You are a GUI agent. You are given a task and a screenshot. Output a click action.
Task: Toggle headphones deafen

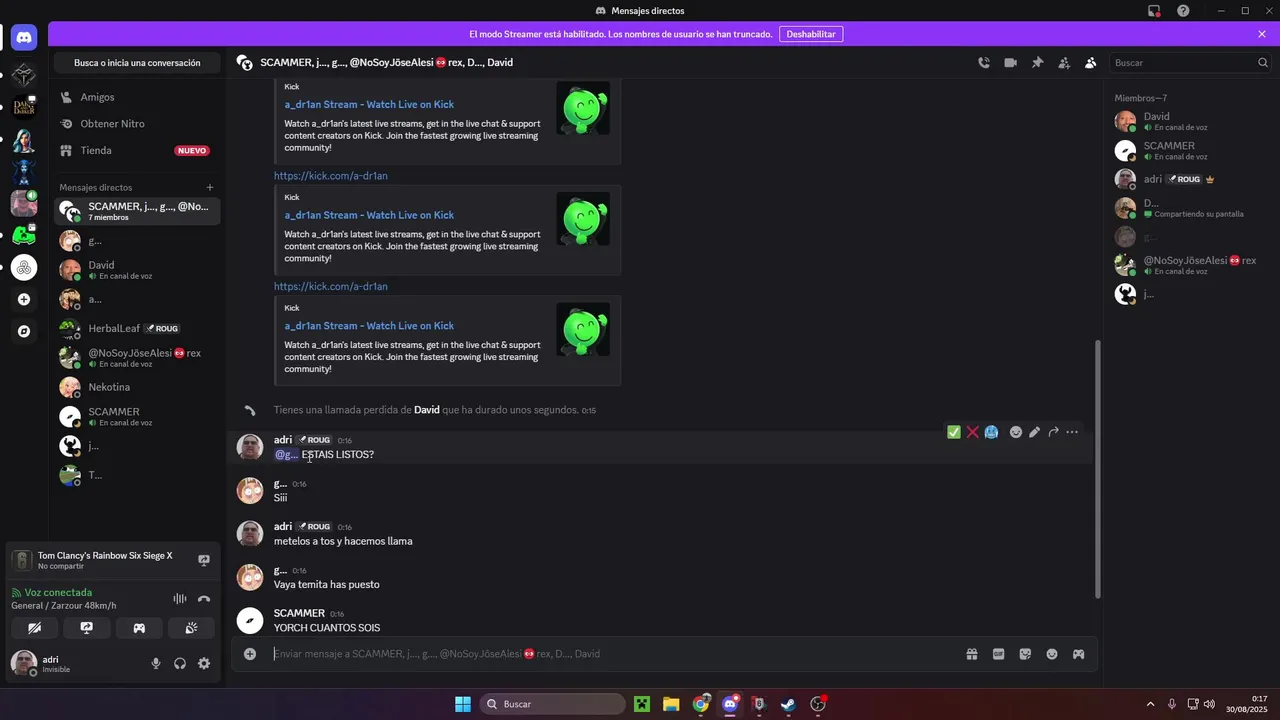coord(180,663)
